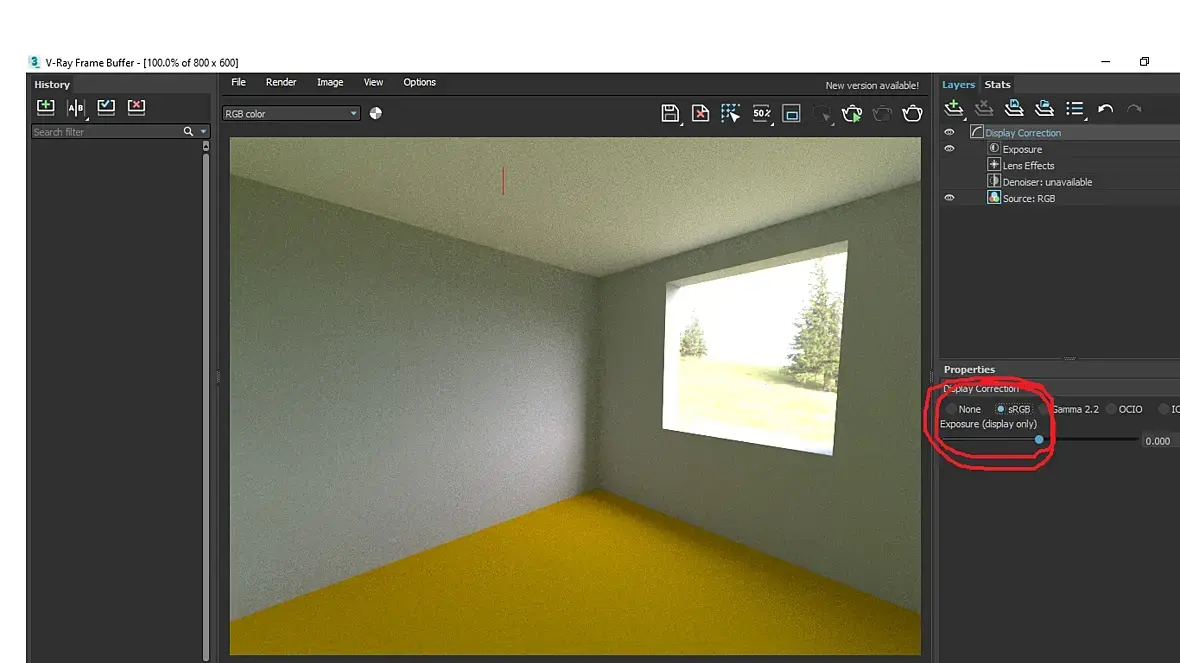Click the Exposure display only slider handle
Screen dimensions: 1180x663
coord(1039,439)
